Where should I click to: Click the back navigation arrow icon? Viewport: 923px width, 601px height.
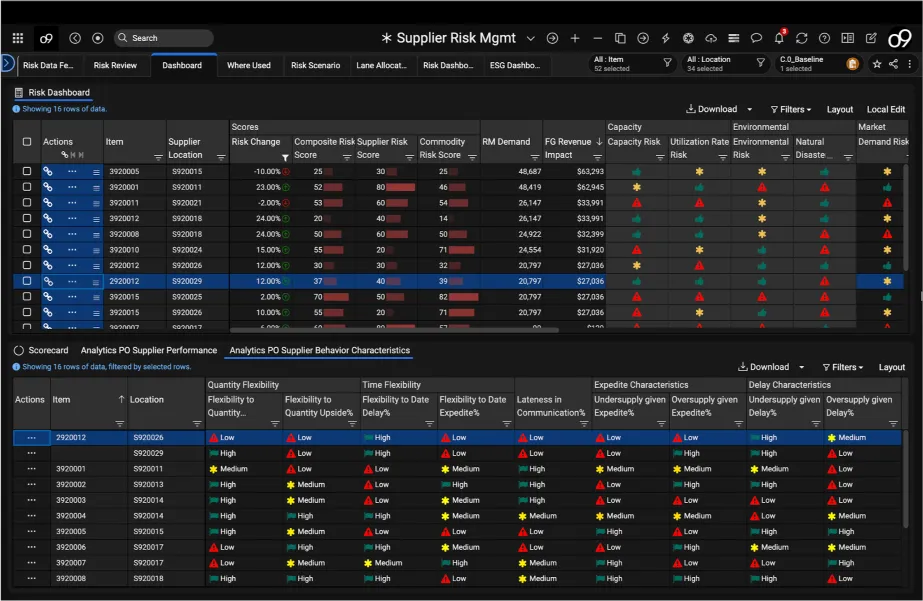point(75,38)
